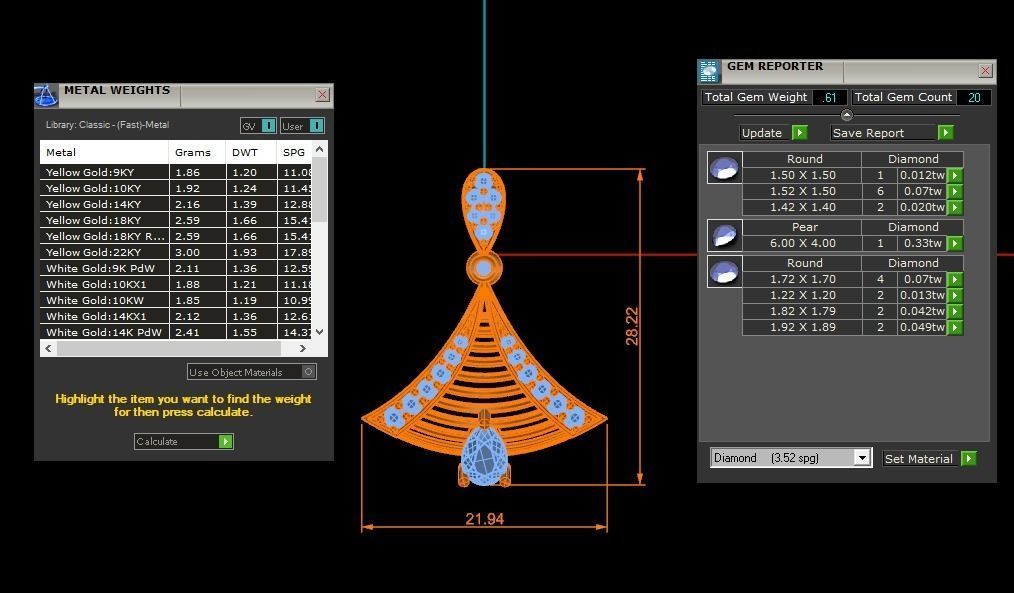Select Yellow Gold:22KY row

point(175,253)
